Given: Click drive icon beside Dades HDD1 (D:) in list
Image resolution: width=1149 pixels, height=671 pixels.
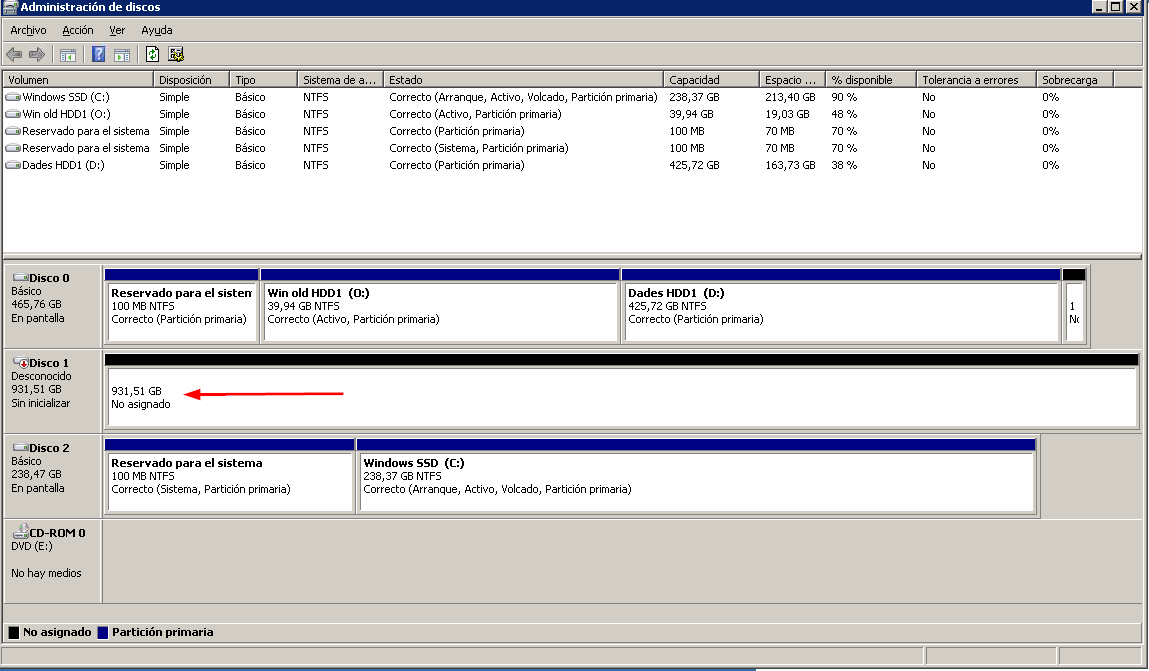Looking at the screenshot, I should (x=12, y=165).
